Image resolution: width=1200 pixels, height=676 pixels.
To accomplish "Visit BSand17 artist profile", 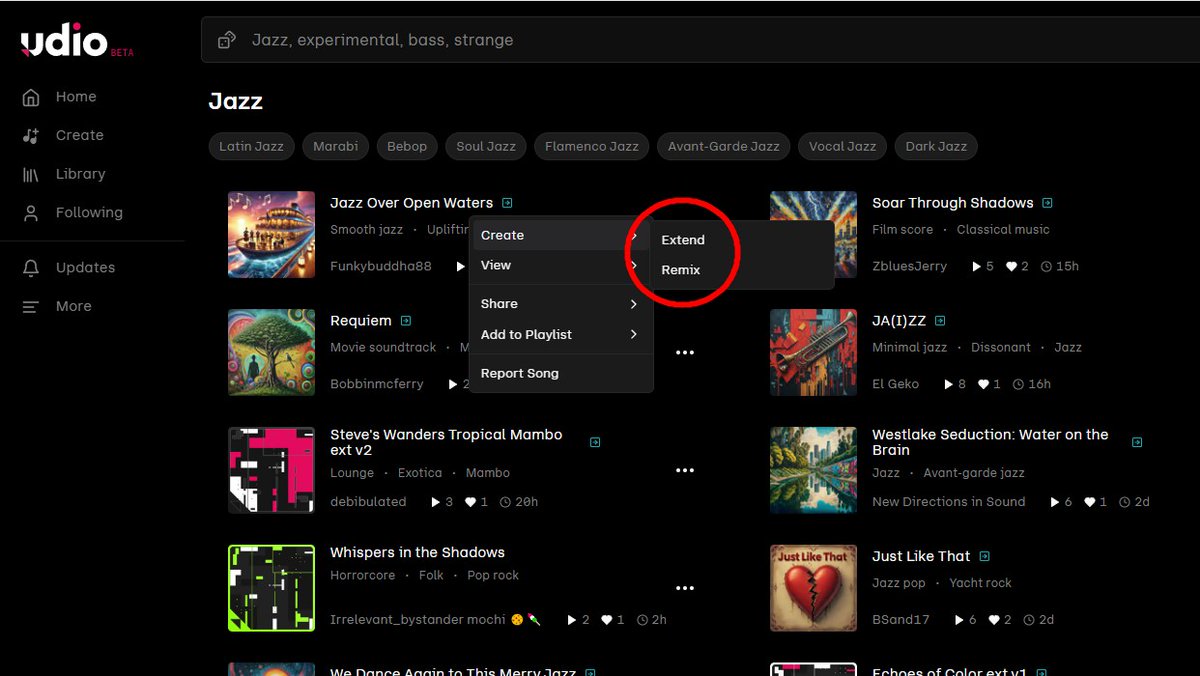I will click(x=901, y=620).
